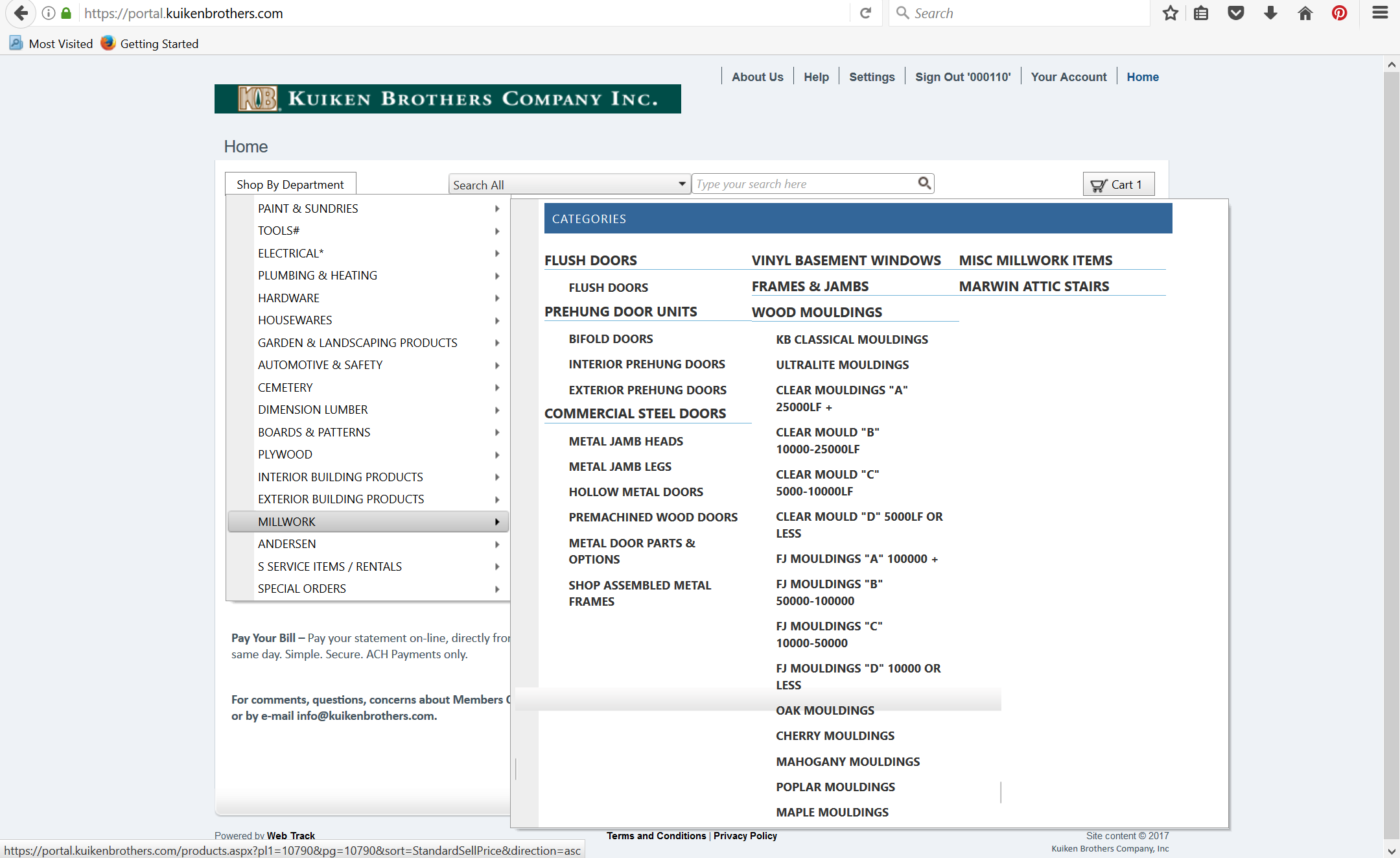Click the 'Type your search here' field
Viewport: 1400px width, 858px height.
pyautogui.click(x=803, y=184)
